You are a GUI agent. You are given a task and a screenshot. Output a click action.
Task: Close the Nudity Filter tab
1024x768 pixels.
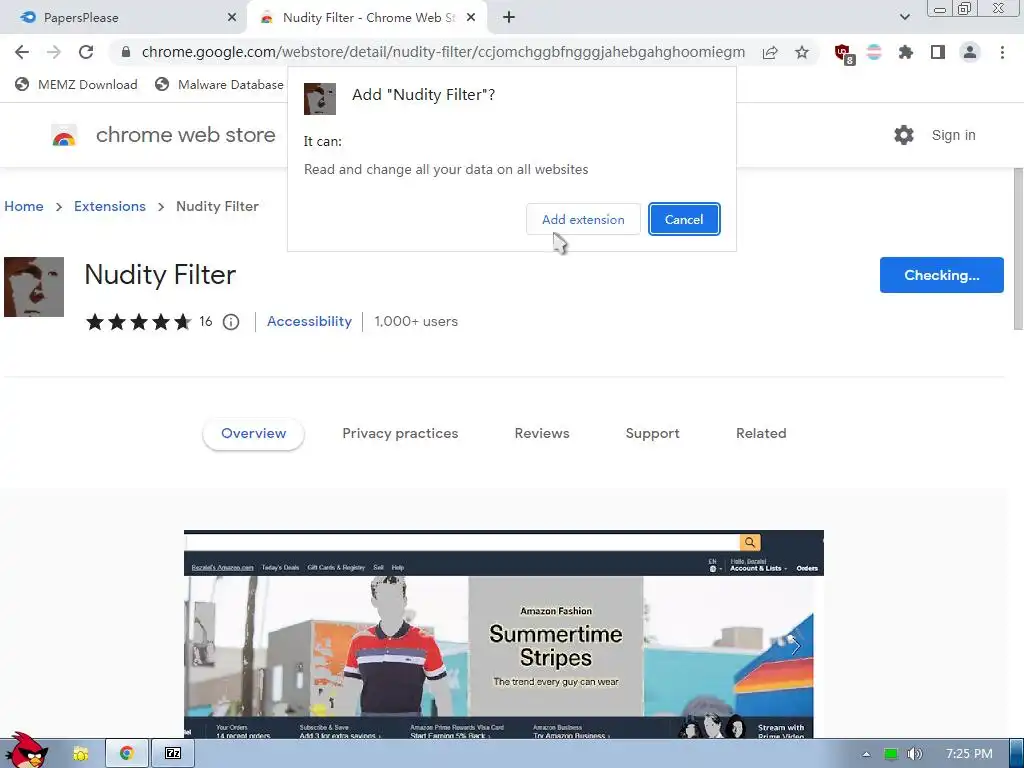click(x=471, y=18)
